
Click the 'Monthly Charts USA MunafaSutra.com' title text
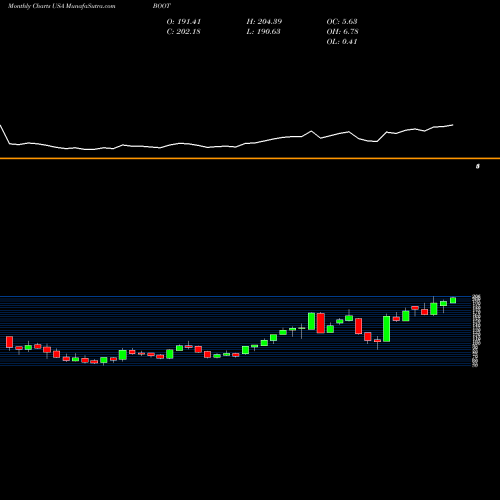[x=61, y=6]
